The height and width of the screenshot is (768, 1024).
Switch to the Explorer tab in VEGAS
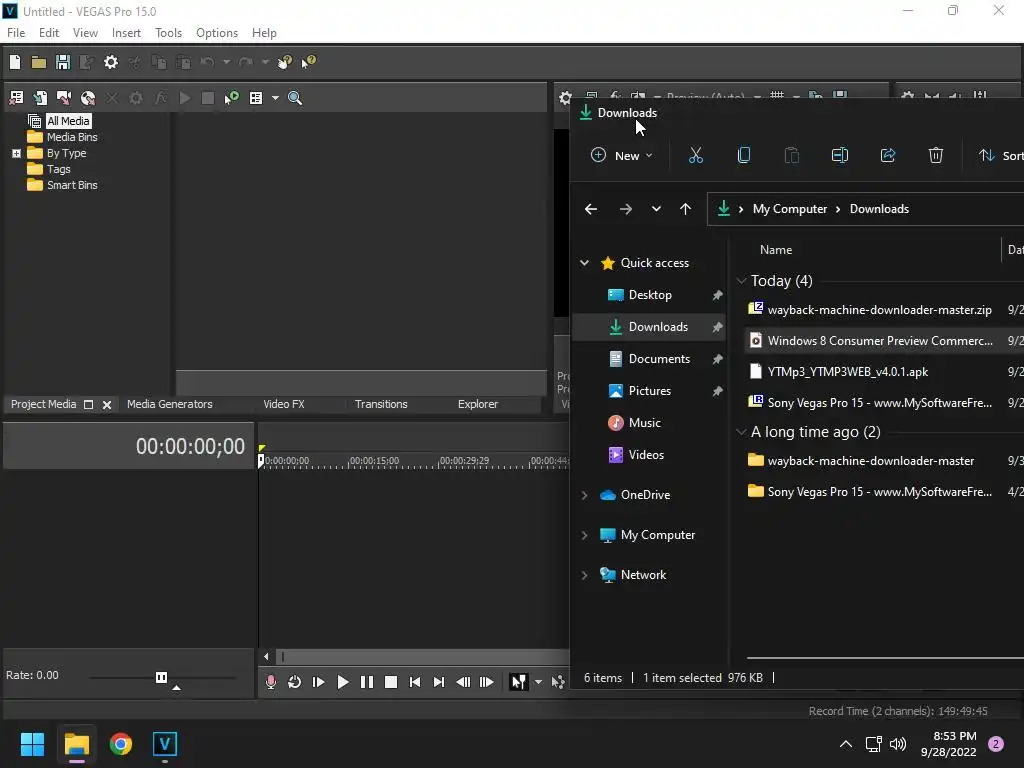[477, 404]
